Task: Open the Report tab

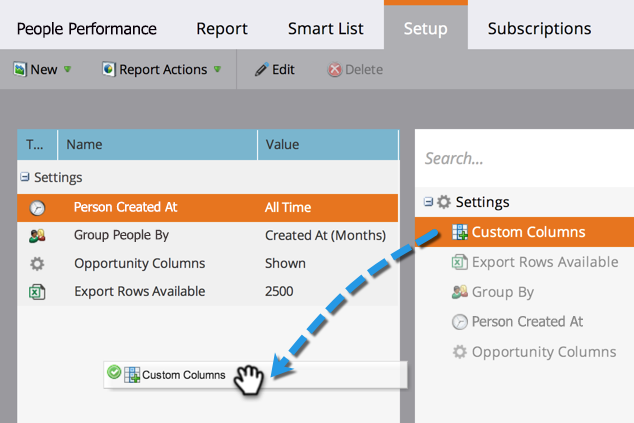Action: click(x=222, y=28)
